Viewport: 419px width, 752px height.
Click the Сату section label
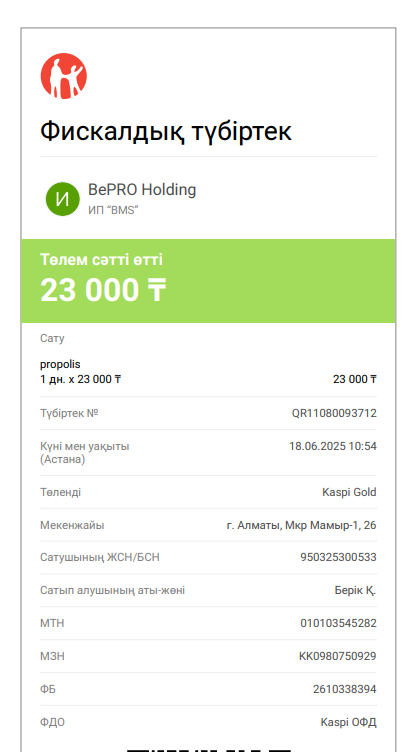(x=52, y=339)
